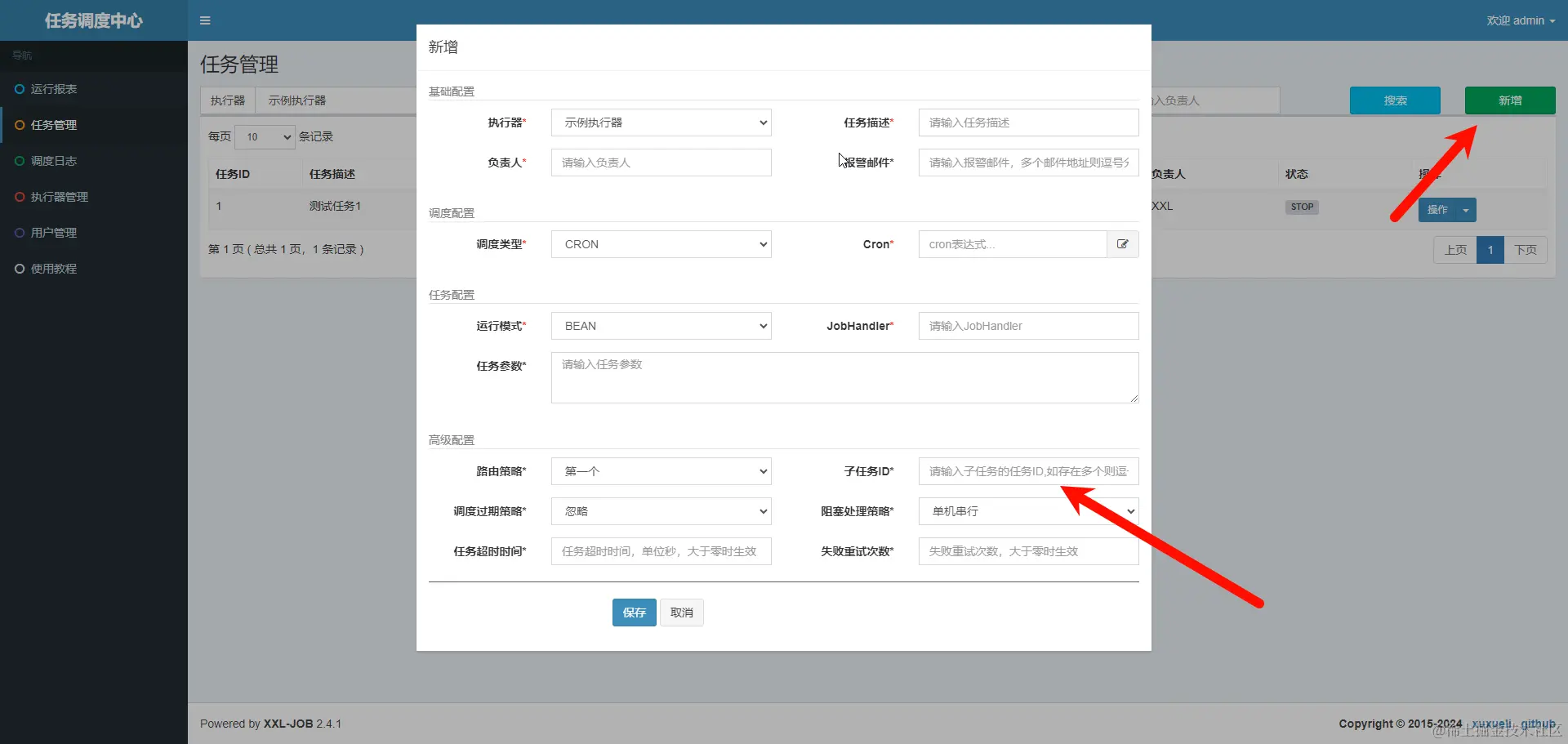The width and height of the screenshot is (1568, 744).
Task: Open the xuxueli link in the footer
Action: 1492,724
